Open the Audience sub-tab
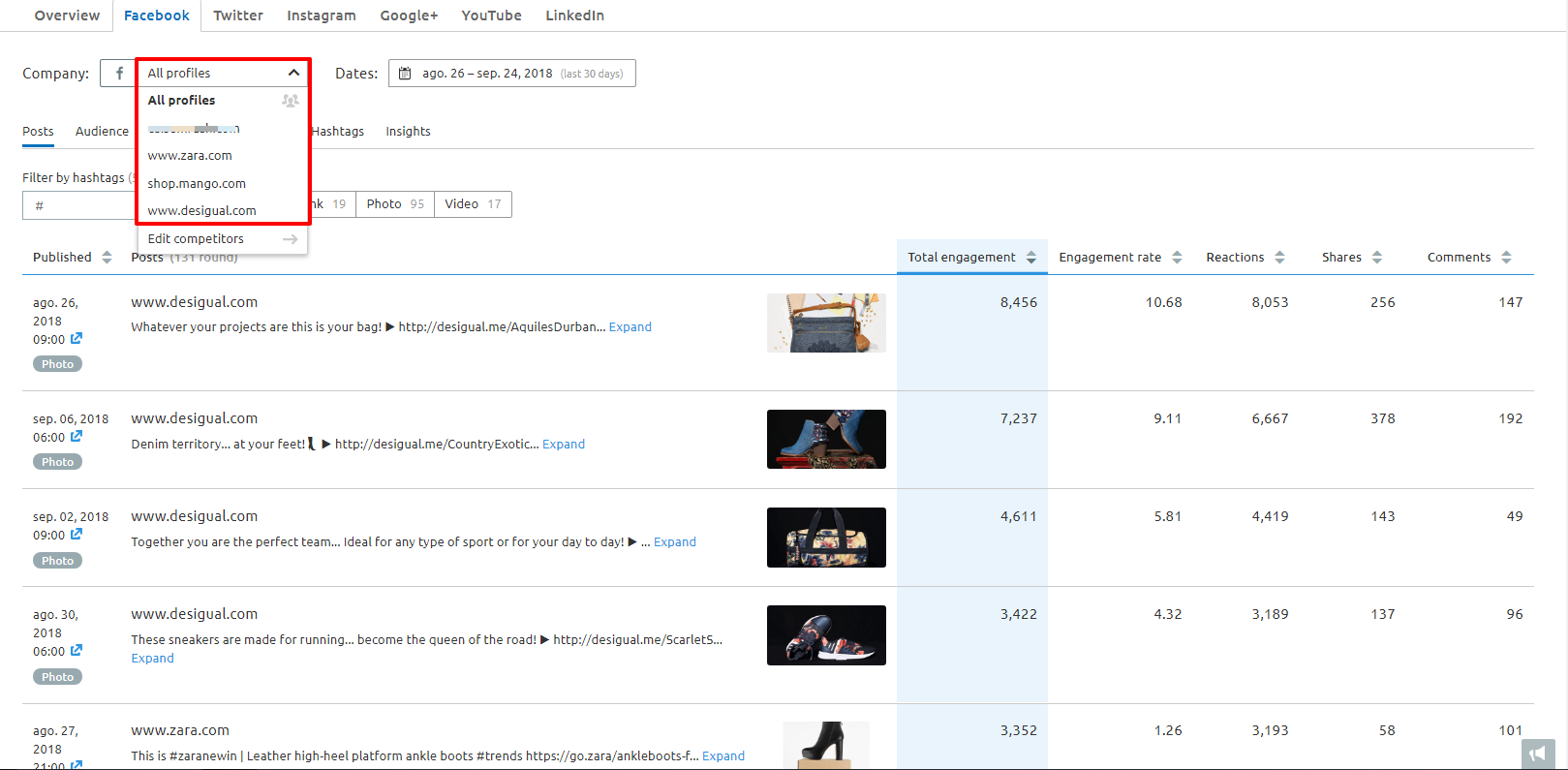Image resolution: width=1568 pixels, height=770 pixels. (x=102, y=132)
